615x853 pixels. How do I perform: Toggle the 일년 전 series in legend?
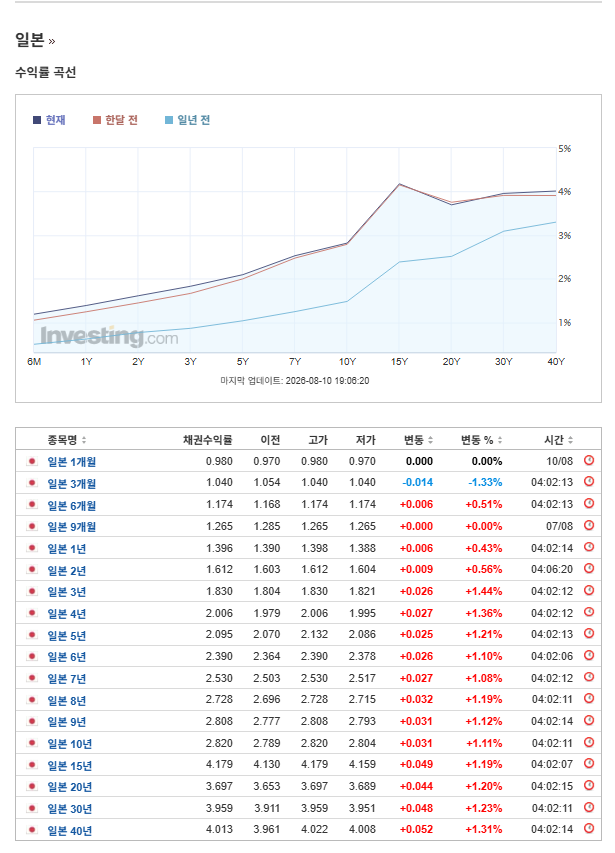(x=188, y=120)
